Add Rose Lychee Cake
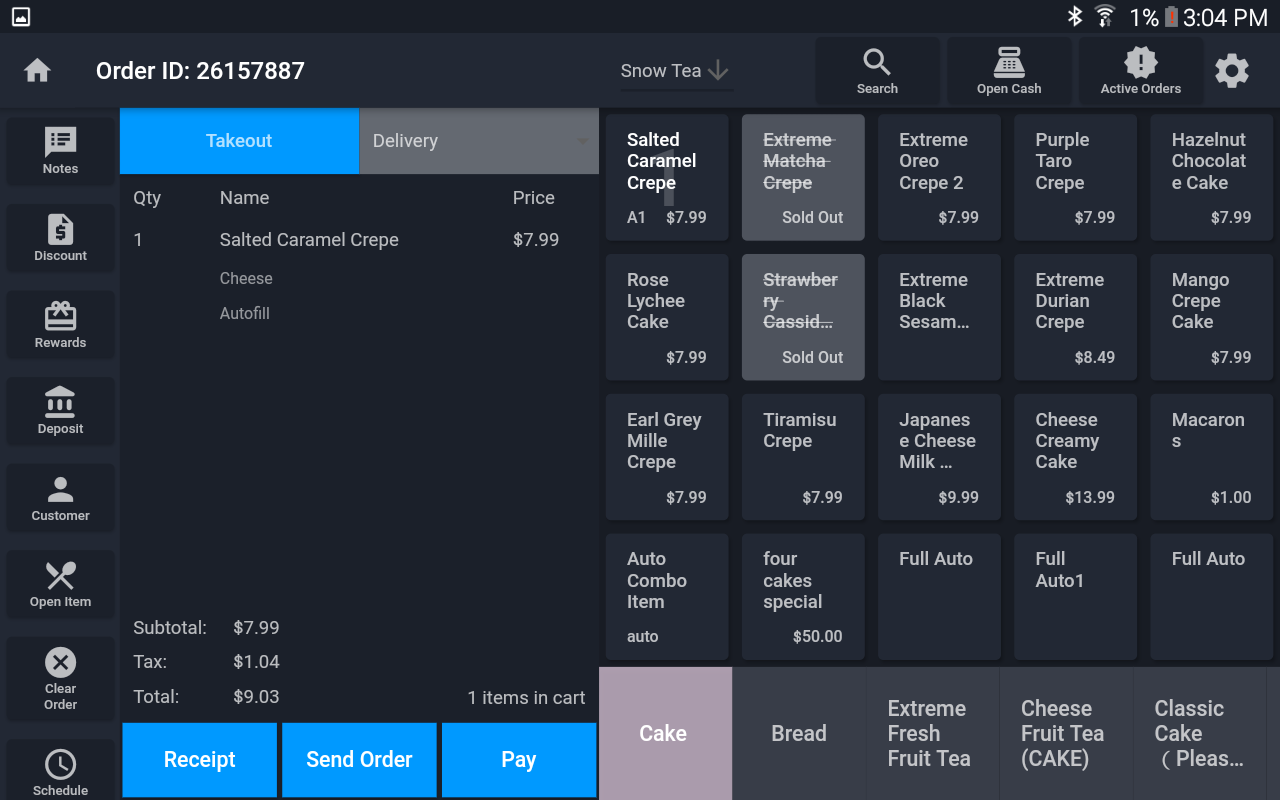 coord(667,317)
